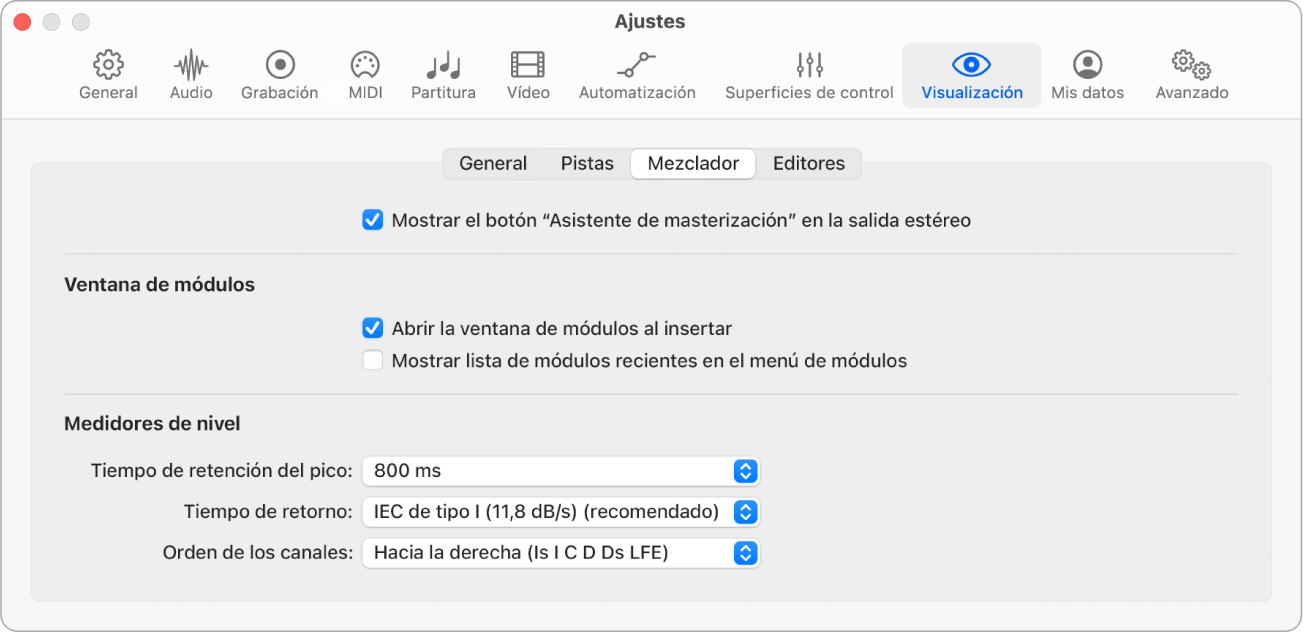Open the Vídeo film strip pane

(x=528, y=76)
